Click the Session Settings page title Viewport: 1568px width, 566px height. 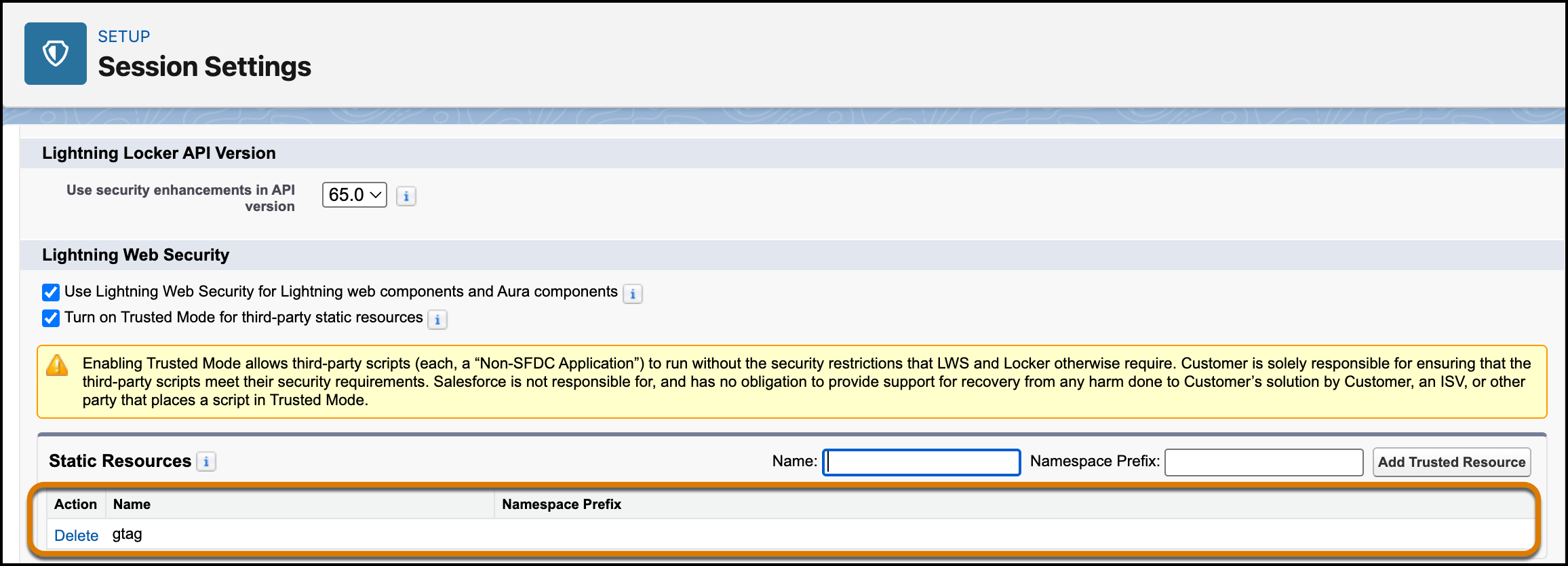click(x=204, y=67)
